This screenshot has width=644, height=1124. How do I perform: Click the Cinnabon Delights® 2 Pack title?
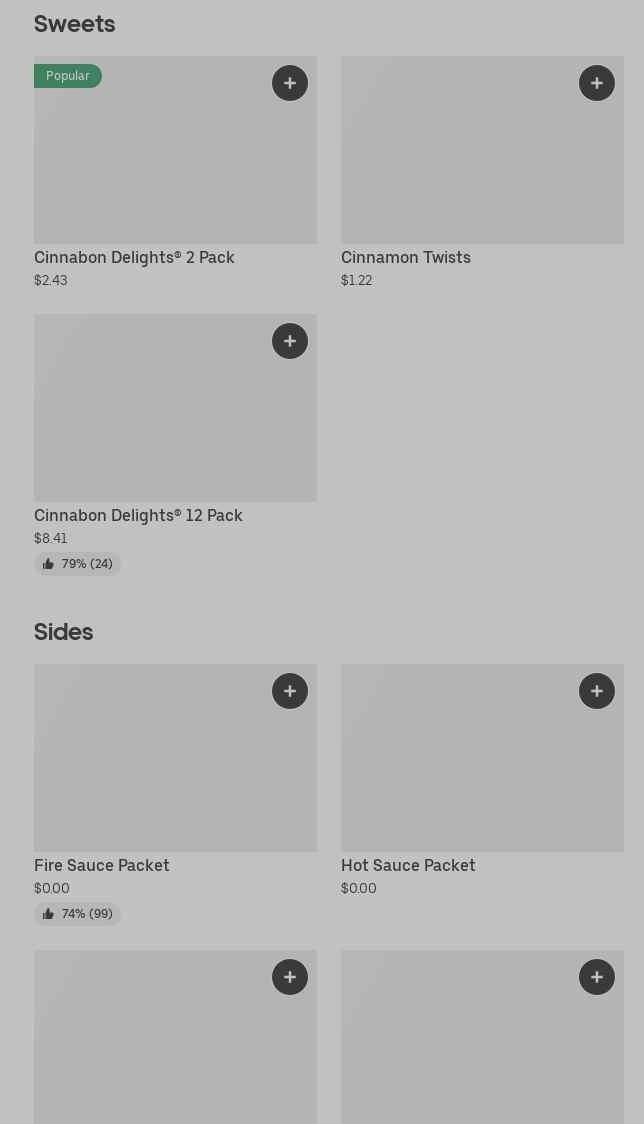pos(134,257)
